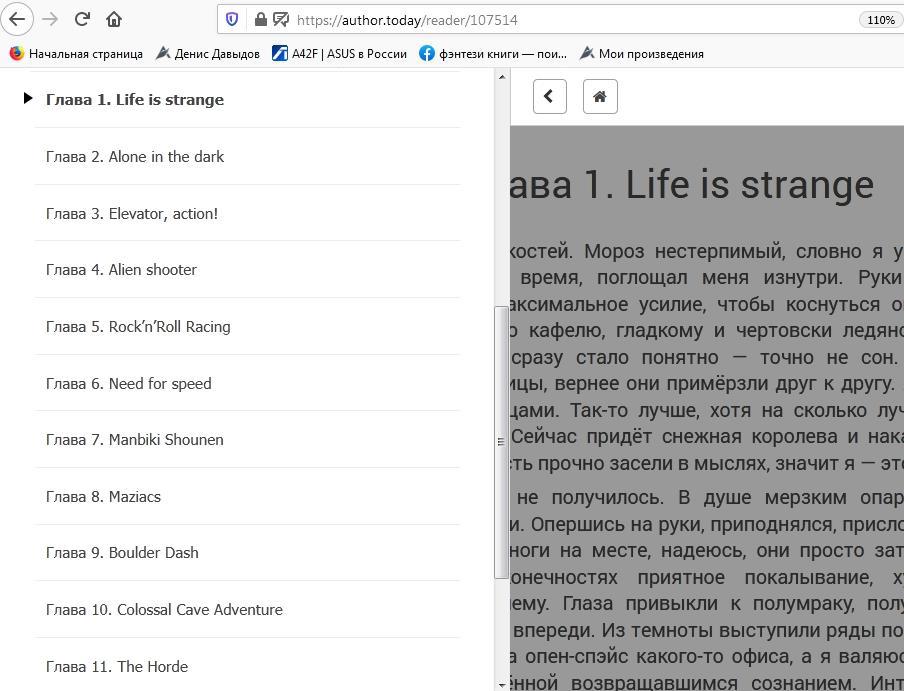
Task: Jump to Глава 2. Alone in the dark
Action: (x=134, y=157)
